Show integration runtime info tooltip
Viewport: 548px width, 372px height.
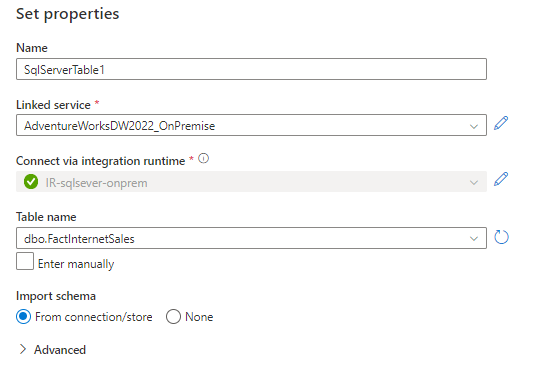click(x=203, y=159)
